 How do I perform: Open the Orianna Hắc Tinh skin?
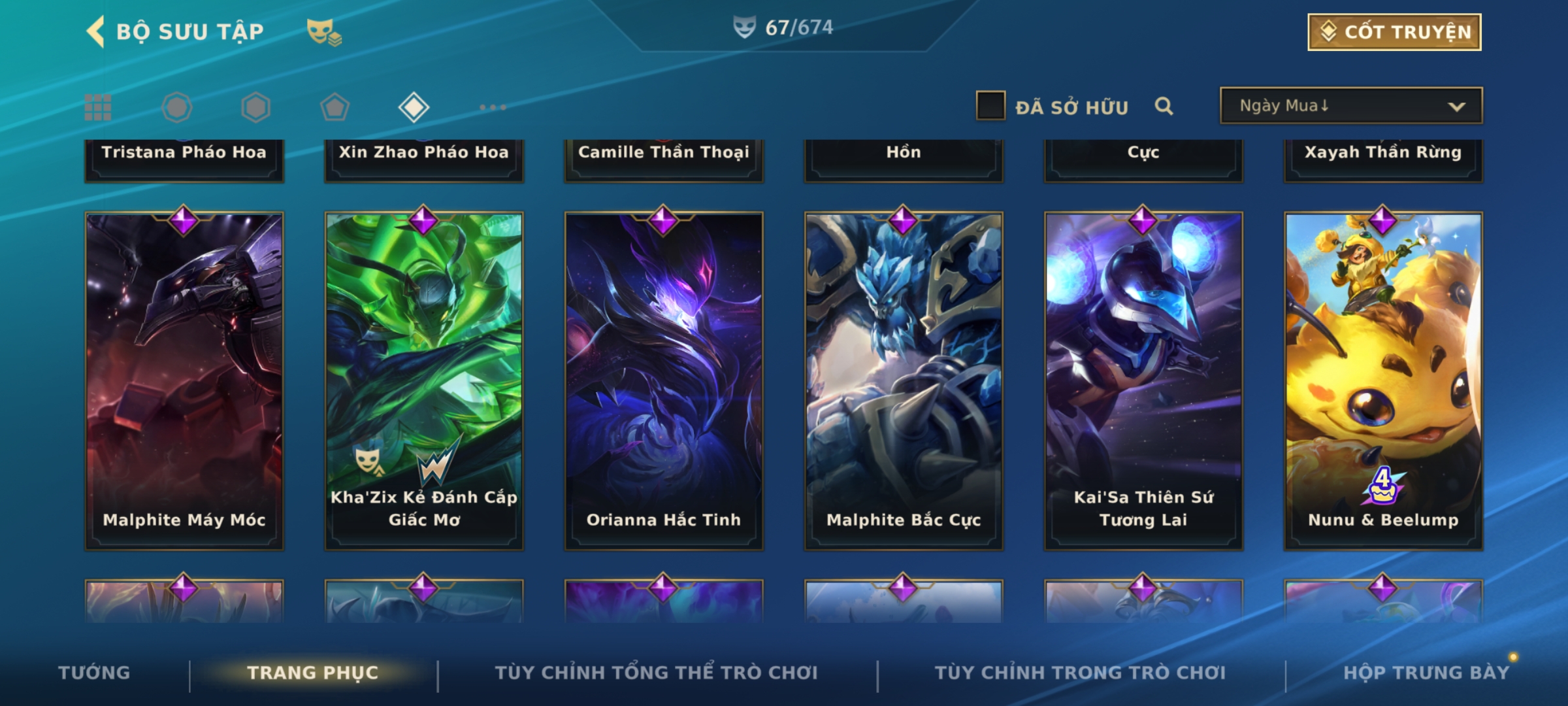coord(664,380)
